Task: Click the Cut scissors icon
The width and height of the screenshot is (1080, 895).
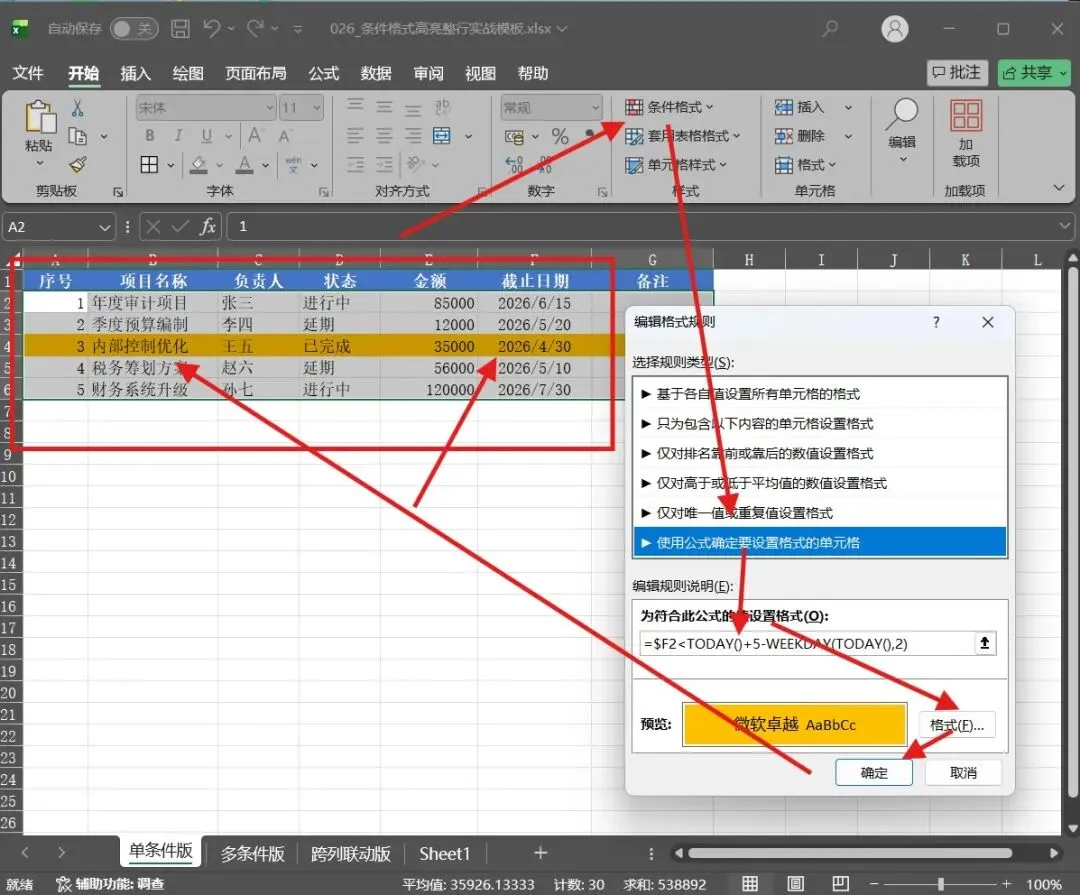Action: [x=77, y=107]
